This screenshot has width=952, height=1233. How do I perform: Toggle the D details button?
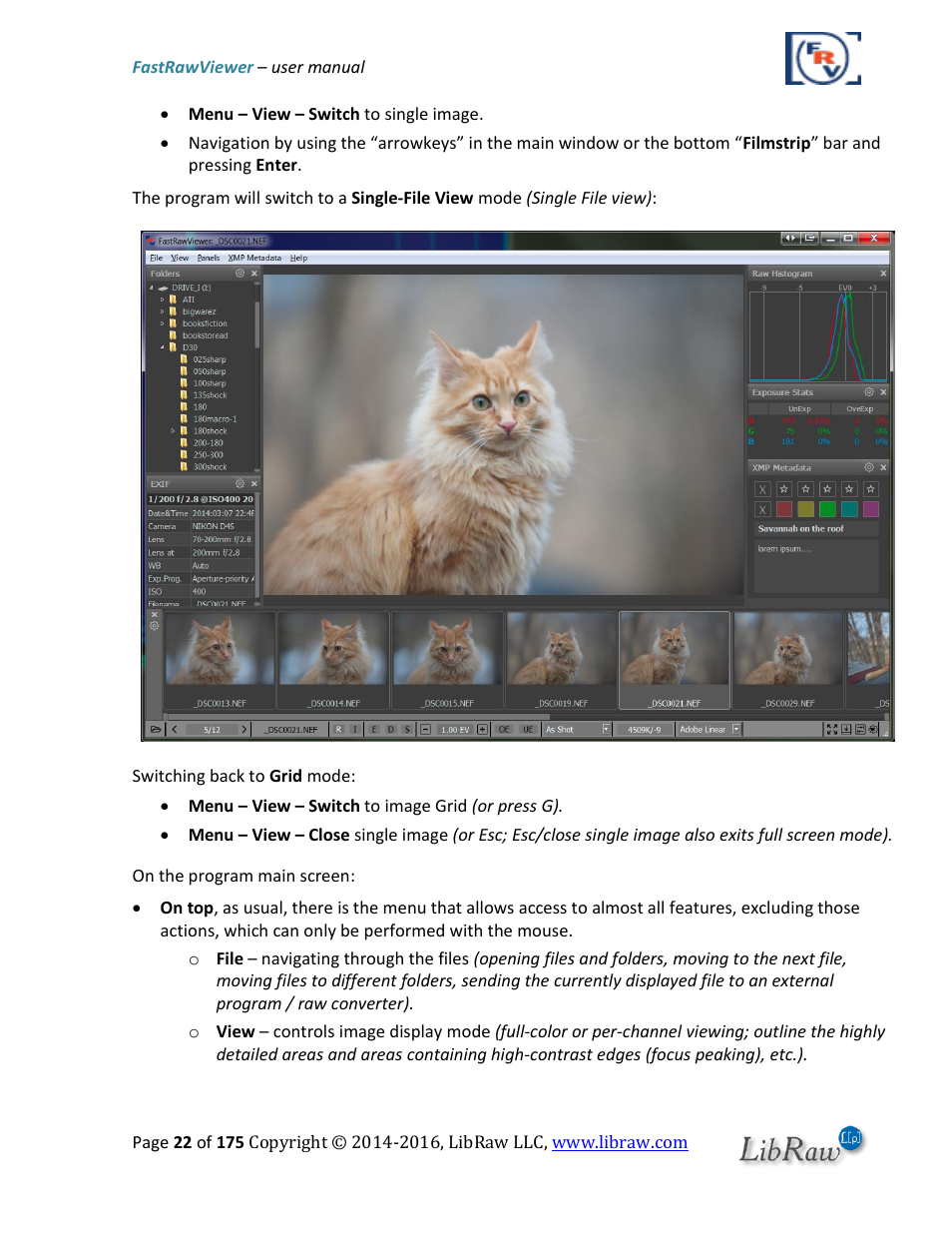[x=390, y=729]
